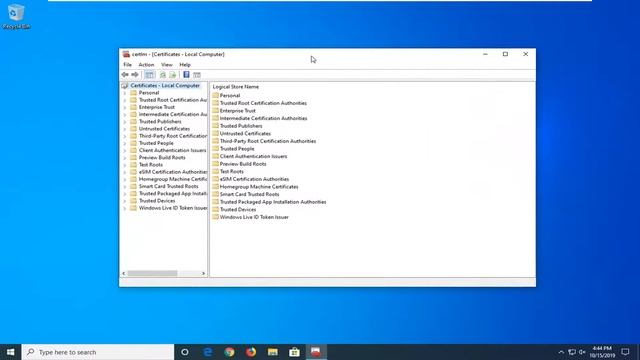Open Recycle Bin desktop icon
The image size is (640, 360).
point(16,16)
